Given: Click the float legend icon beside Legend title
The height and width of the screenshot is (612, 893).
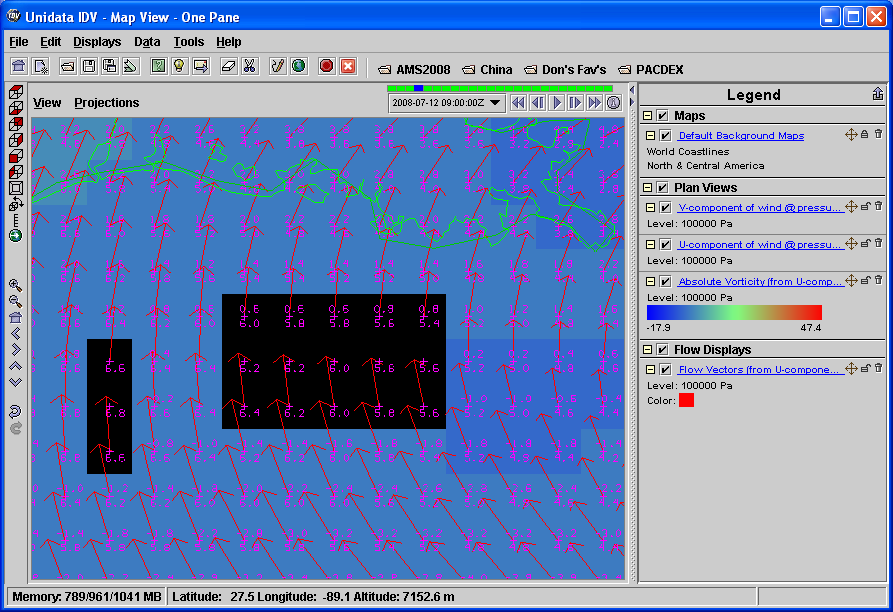Looking at the screenshot, I should [x=877, y=94].
